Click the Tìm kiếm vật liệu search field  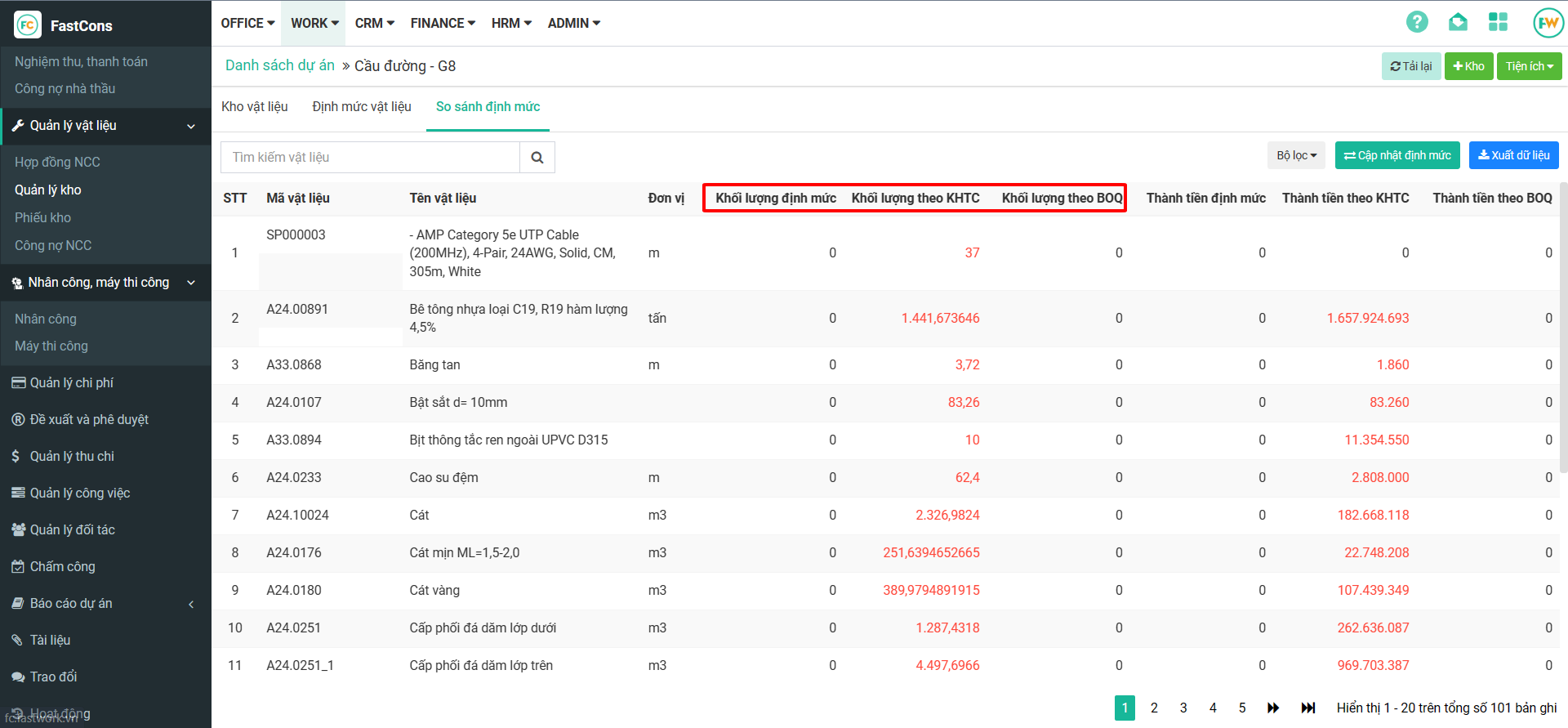370,158
